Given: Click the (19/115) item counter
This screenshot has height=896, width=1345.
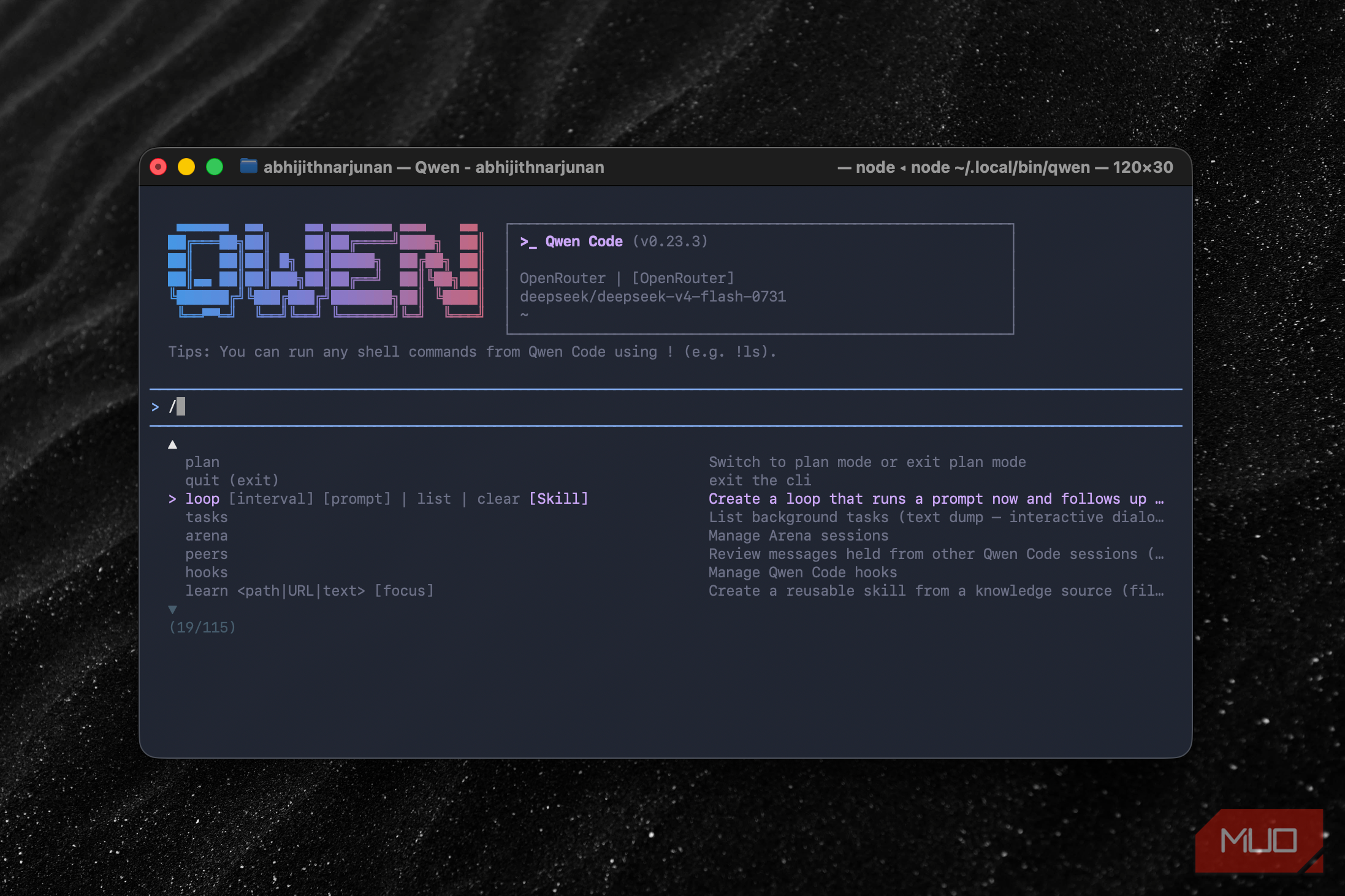Looking at the screenshot, I should pos(202,628).
